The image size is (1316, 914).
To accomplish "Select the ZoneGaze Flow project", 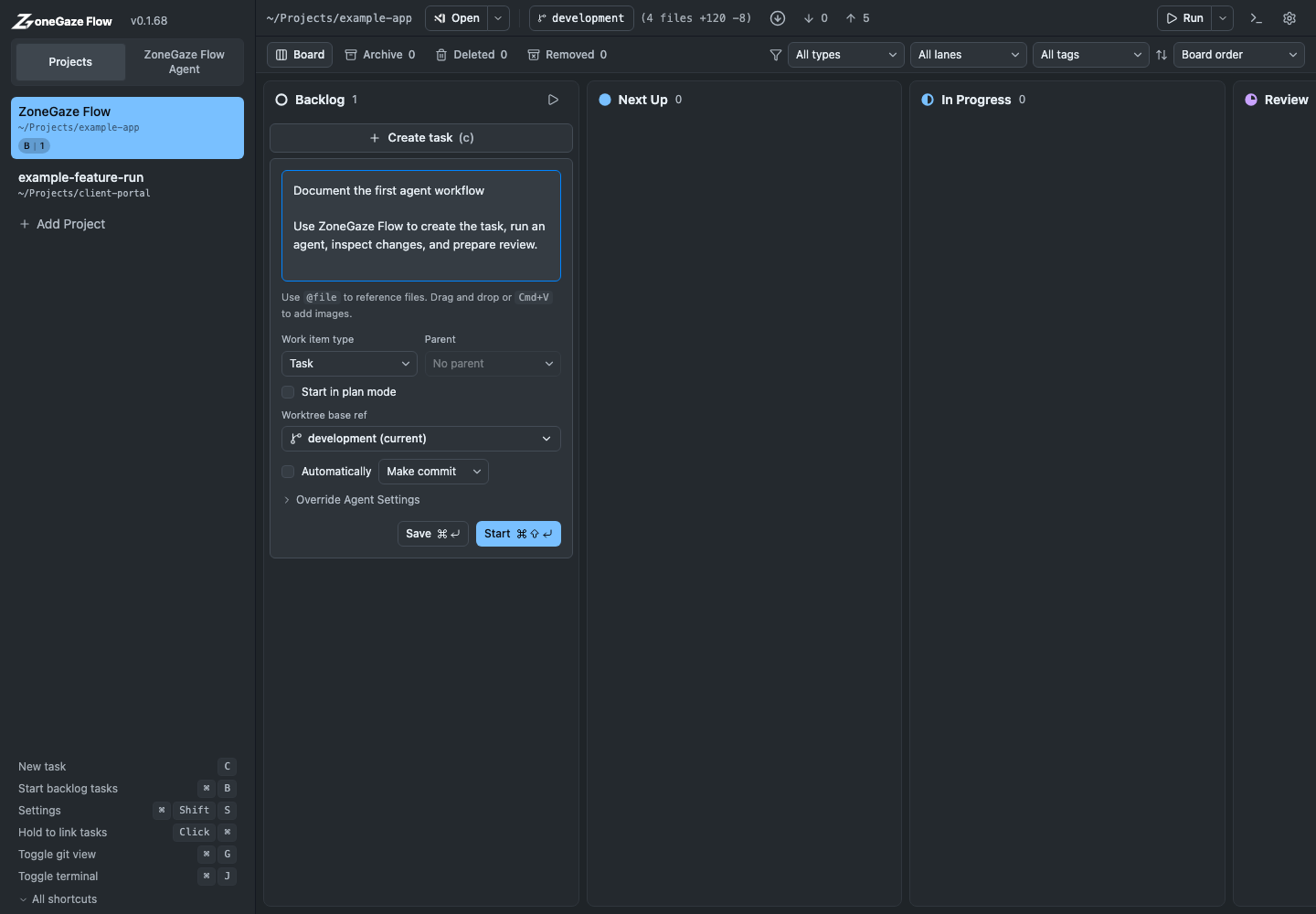I will (127, 128).
